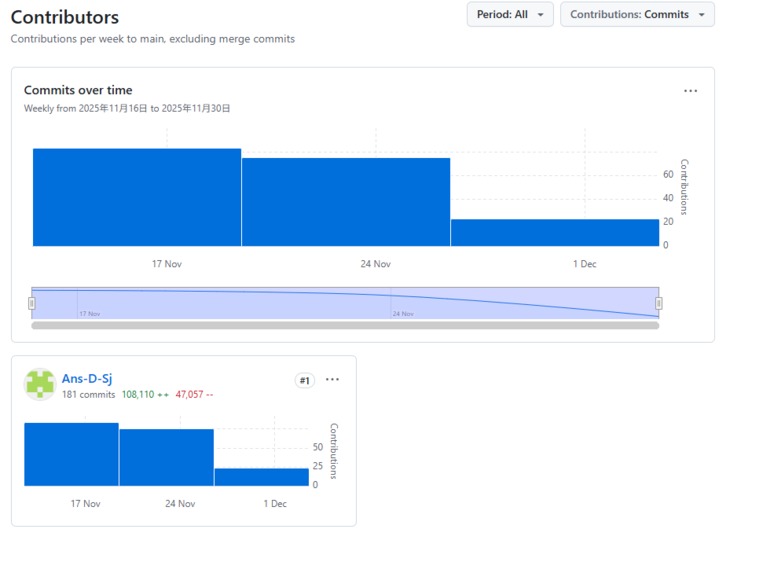763x573 pixels.
Task: Select the 17 Nov bar in main chart
Action: click(137, 197)
